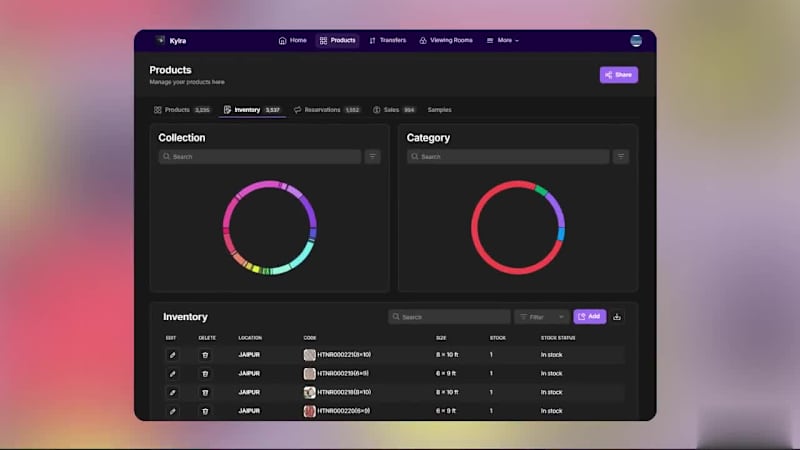Screen dimensions: 800x450
Task: Click the code text HTNR000220
Action: [x=343, y=411]
